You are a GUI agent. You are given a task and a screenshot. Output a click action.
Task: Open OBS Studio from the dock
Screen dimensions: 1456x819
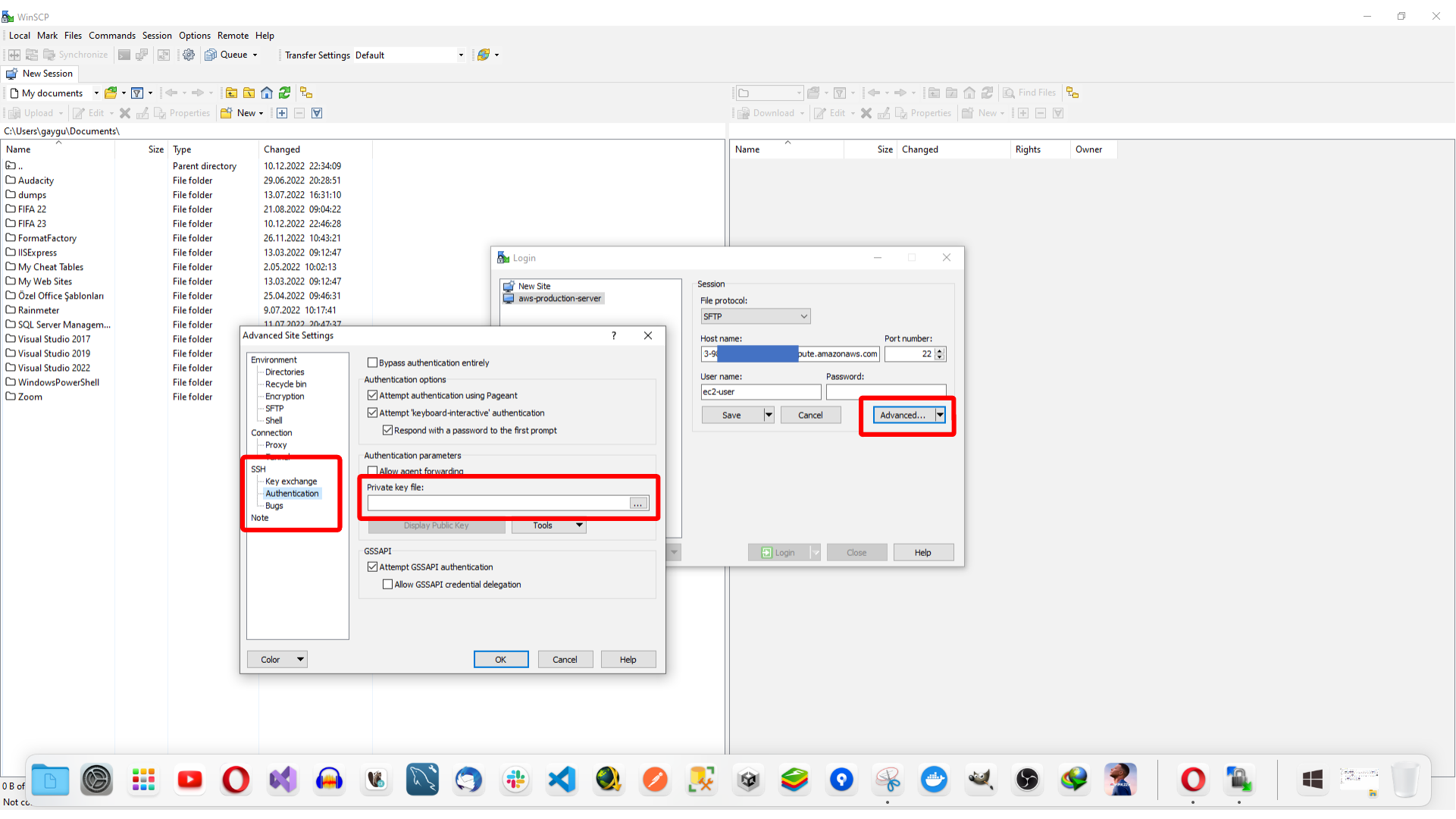[1028, 780]
